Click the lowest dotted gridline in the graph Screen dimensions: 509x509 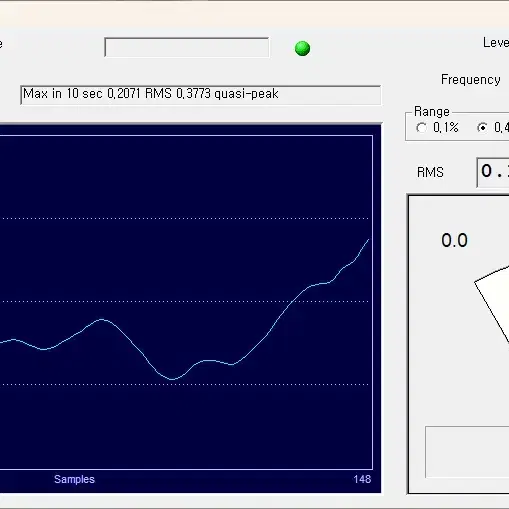[x=184, y=384]
